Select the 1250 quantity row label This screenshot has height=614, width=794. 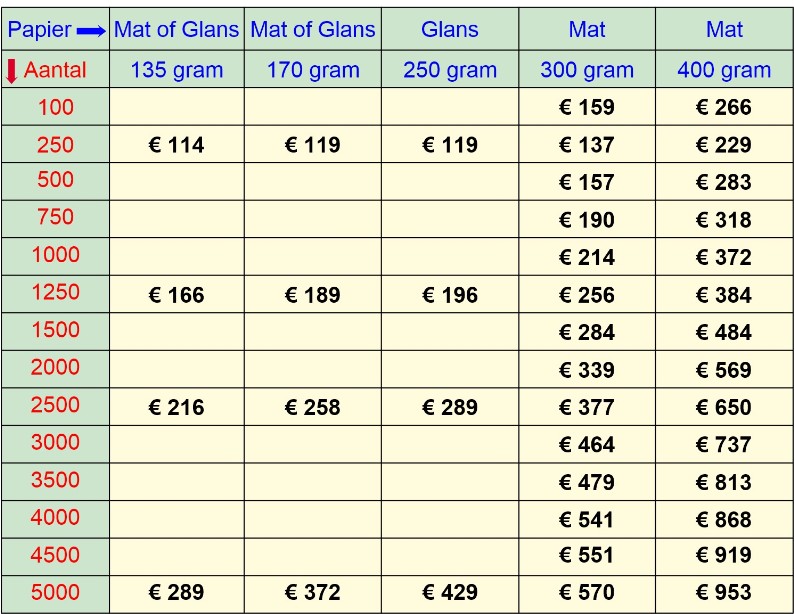pyautogui.click(x=56, y=292)
